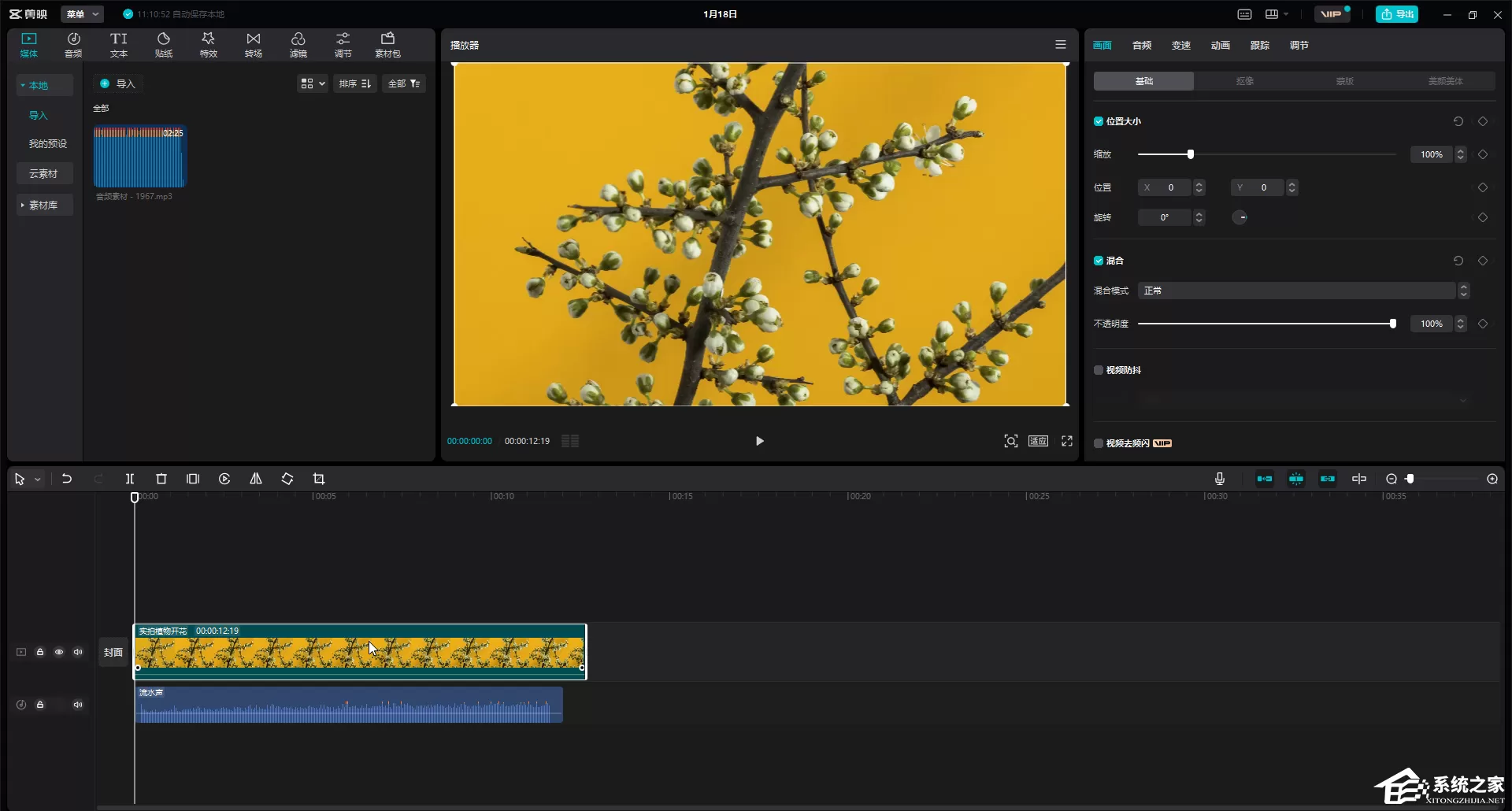Click the crop icon in timeline toolbar
This screenshot has height=811, width=1512.
tap(319, 479)
